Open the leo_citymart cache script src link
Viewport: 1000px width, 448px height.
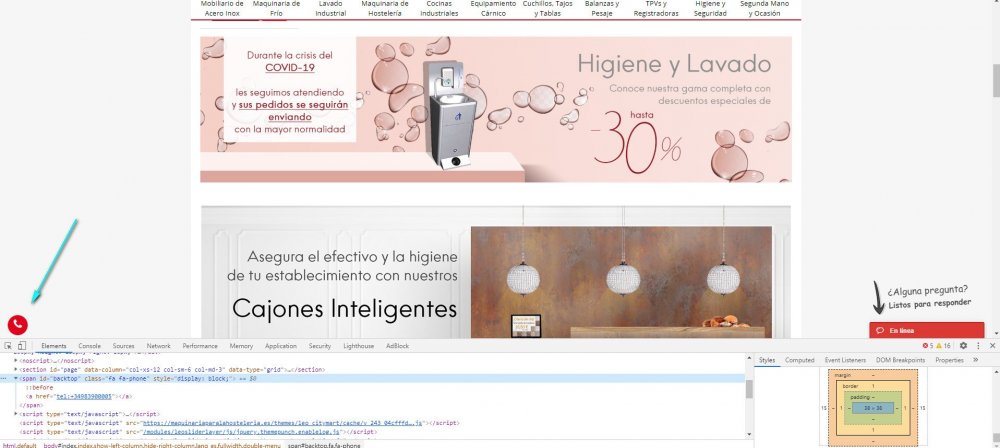point(283,423)
